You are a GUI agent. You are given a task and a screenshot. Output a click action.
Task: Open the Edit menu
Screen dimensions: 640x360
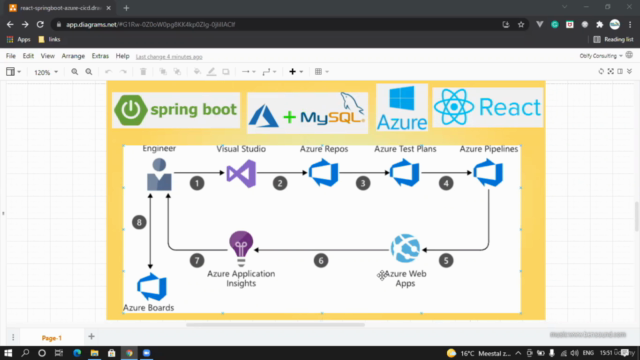(x=28, y=56)
